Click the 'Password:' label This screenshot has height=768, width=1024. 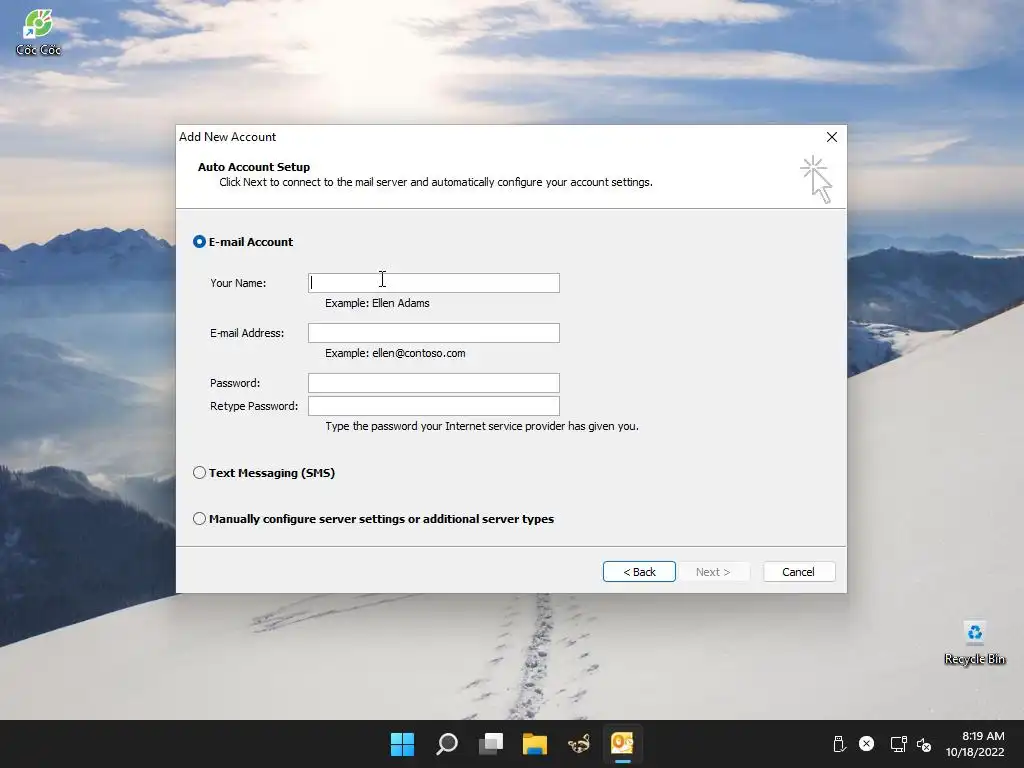pyautogui.click(x=235, y=383)
